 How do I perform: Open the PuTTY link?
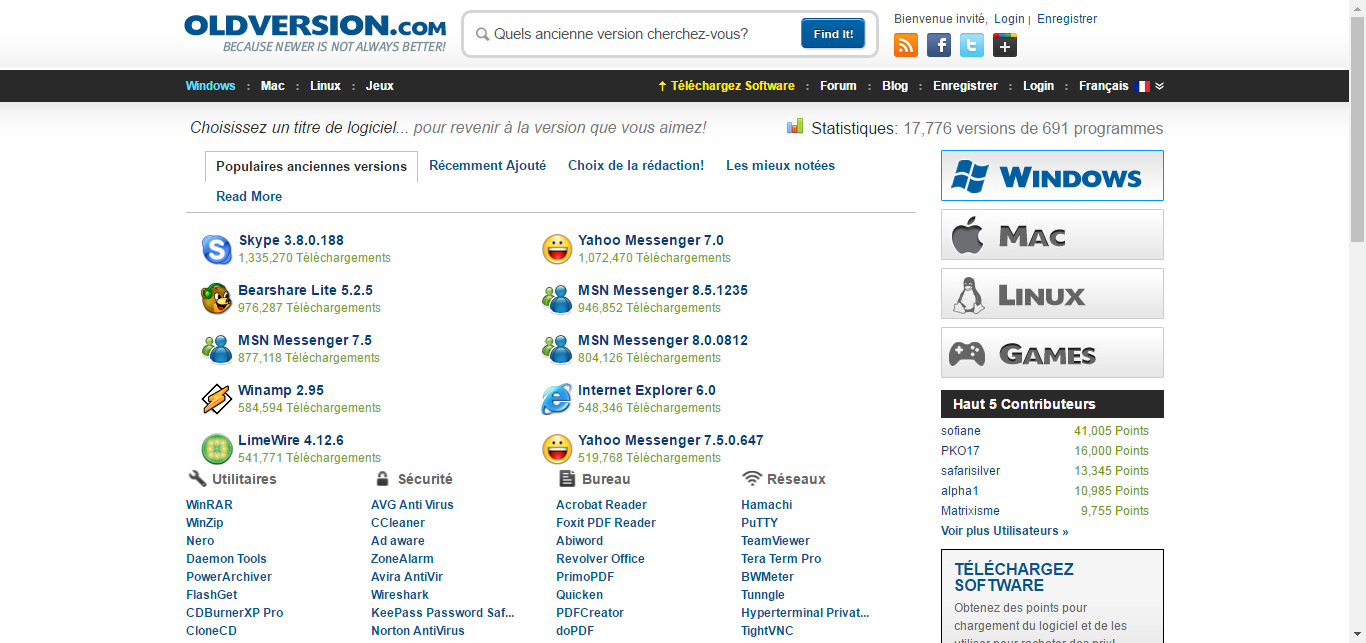(x=759, y=523)
